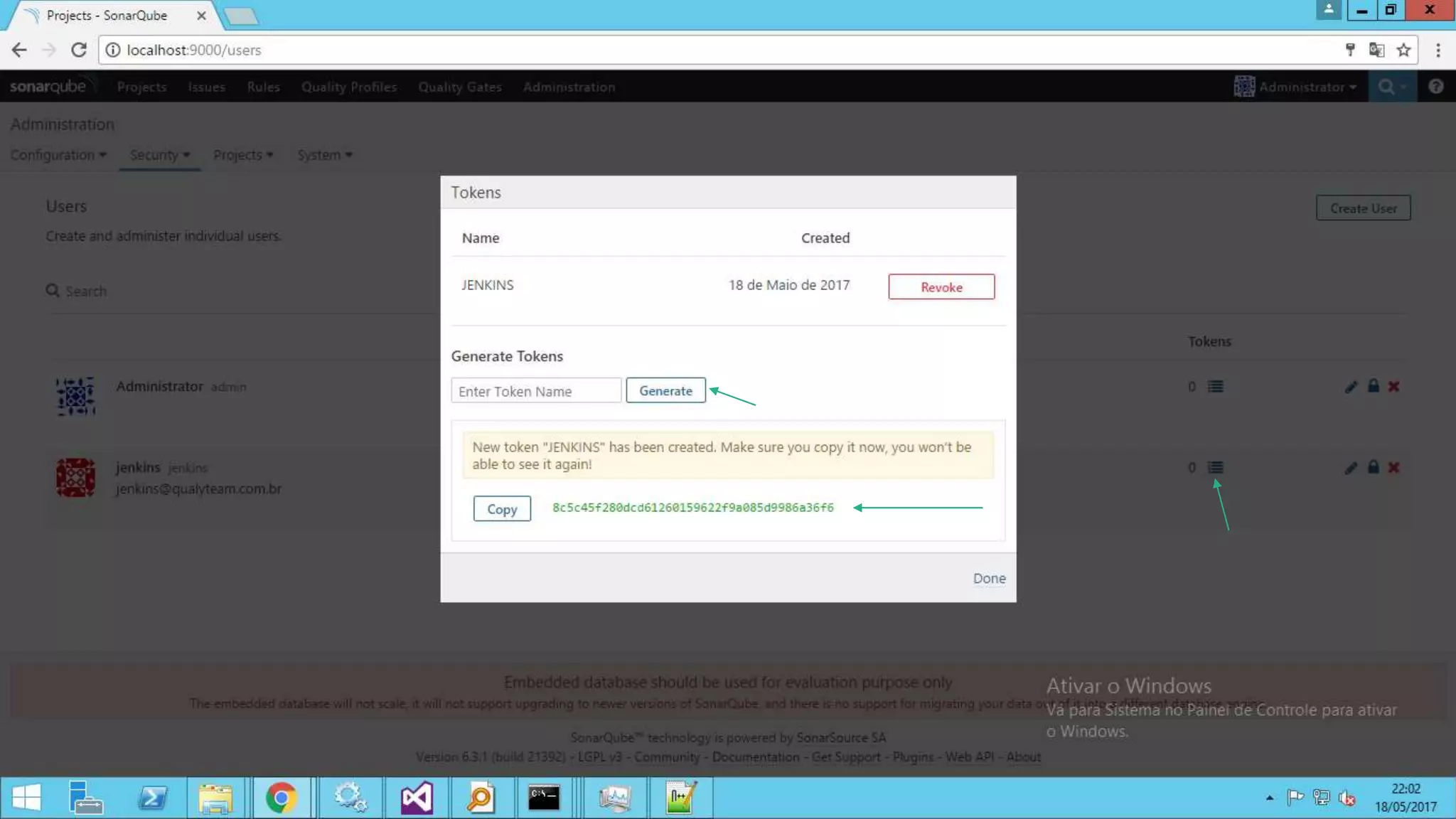This screenshot has width=1456, height=819.
Task: Go to Quality Gates menu
Action: (459, 87)
